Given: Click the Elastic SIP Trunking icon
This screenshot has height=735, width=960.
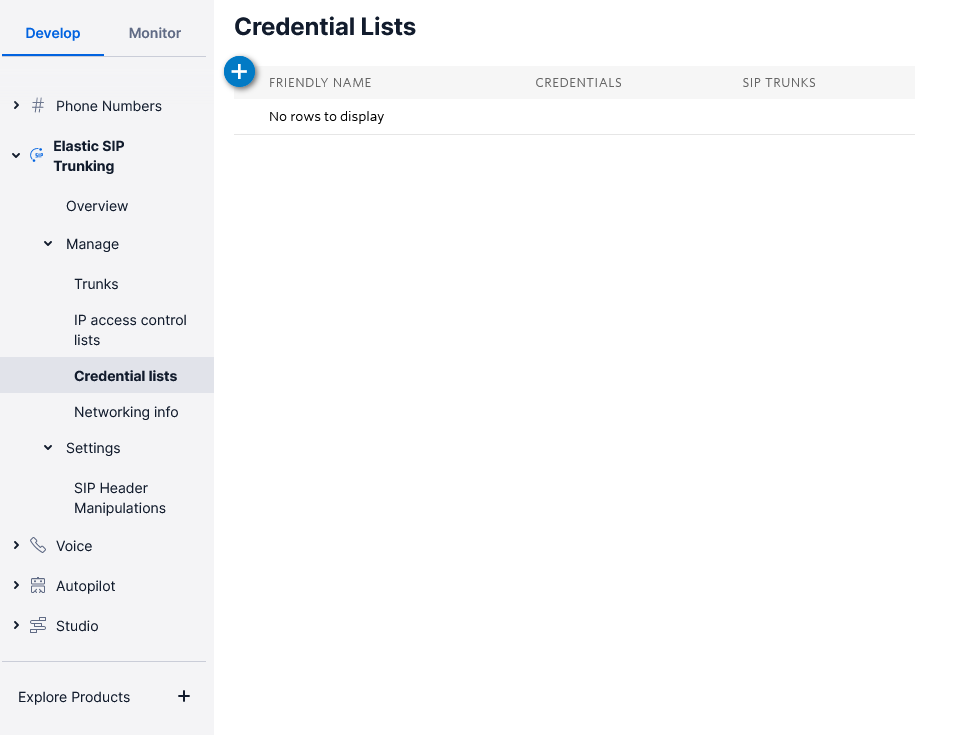Looking at the screenshot, I should coord(37,155).
